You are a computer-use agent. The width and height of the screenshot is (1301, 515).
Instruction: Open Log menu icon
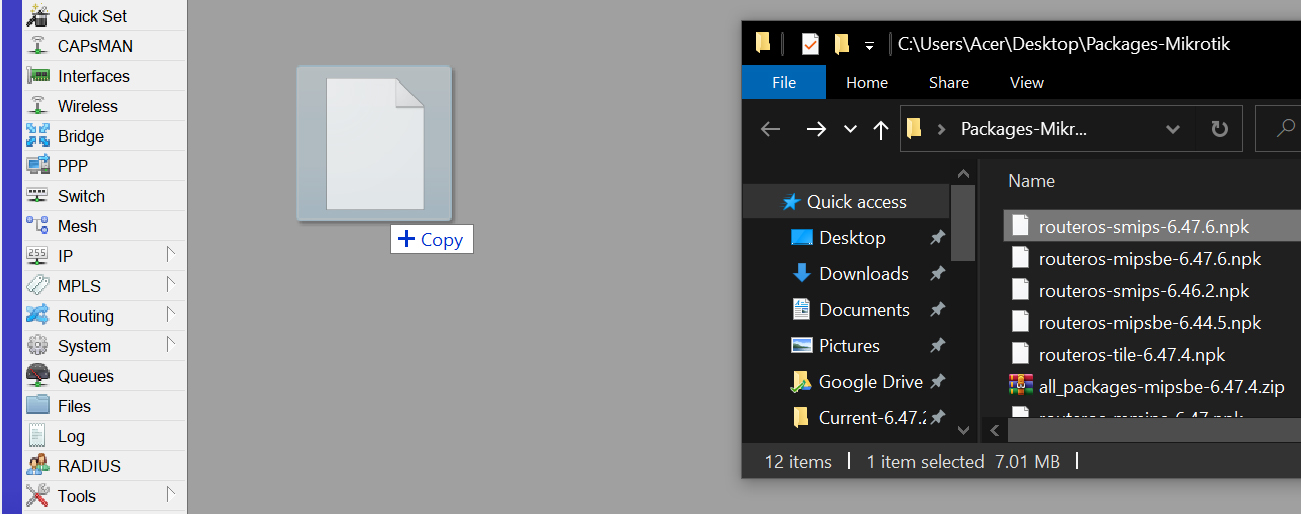[38, 436]
